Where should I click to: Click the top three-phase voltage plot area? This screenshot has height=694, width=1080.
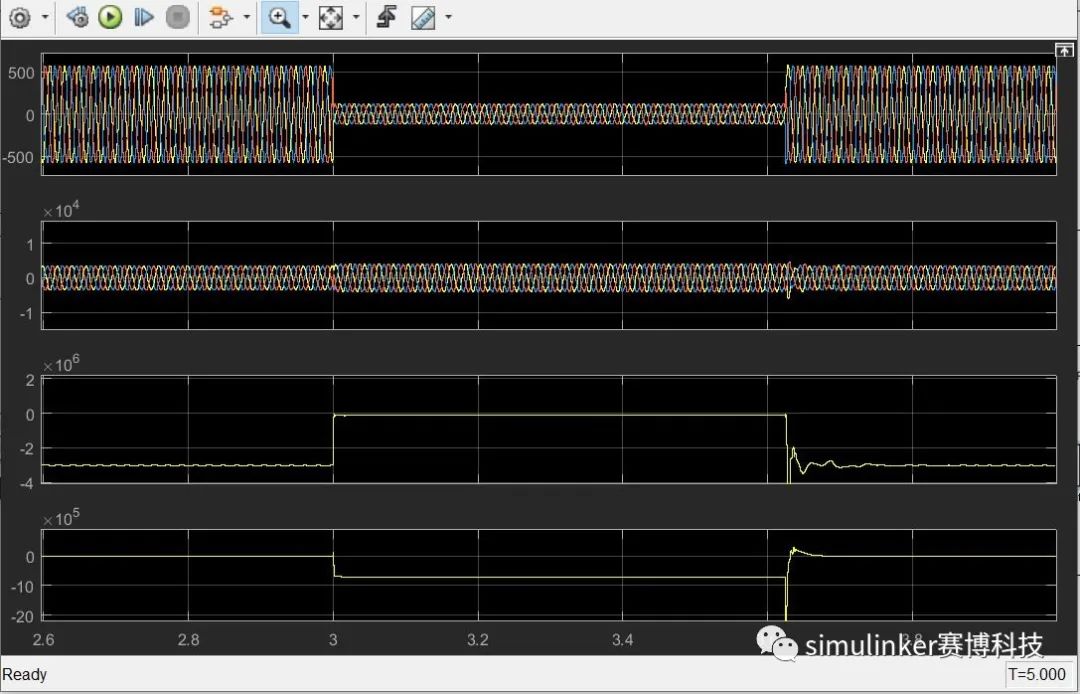pos(549,114)
